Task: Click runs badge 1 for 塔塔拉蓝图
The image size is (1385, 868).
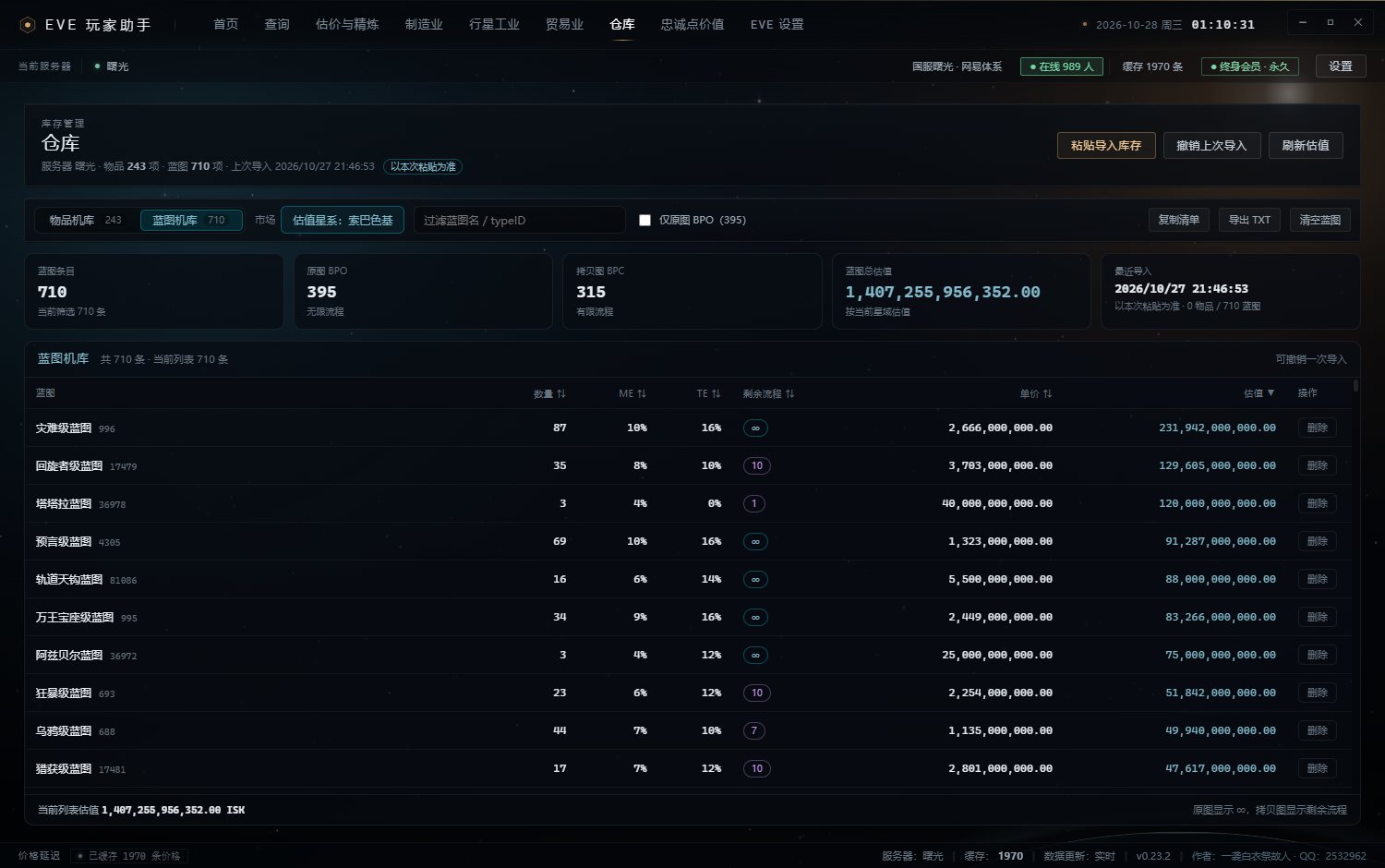Action: pyautogui.click(x=754, y=503)
